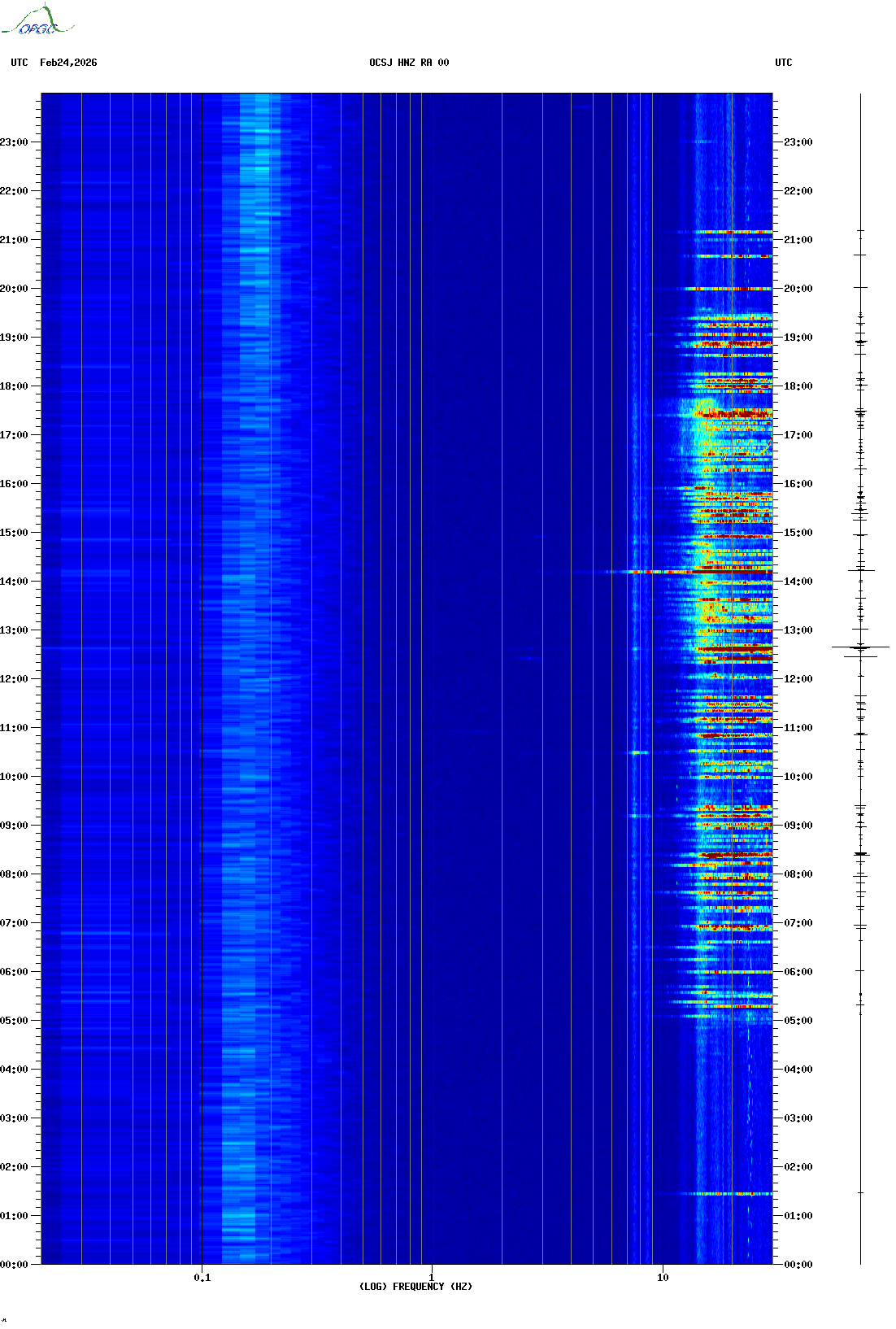Viewport: 896px width, 1329px height.
Task: Click the 18:00 label on the left axis
Action: pyautogui.click(x=14, y=386)
